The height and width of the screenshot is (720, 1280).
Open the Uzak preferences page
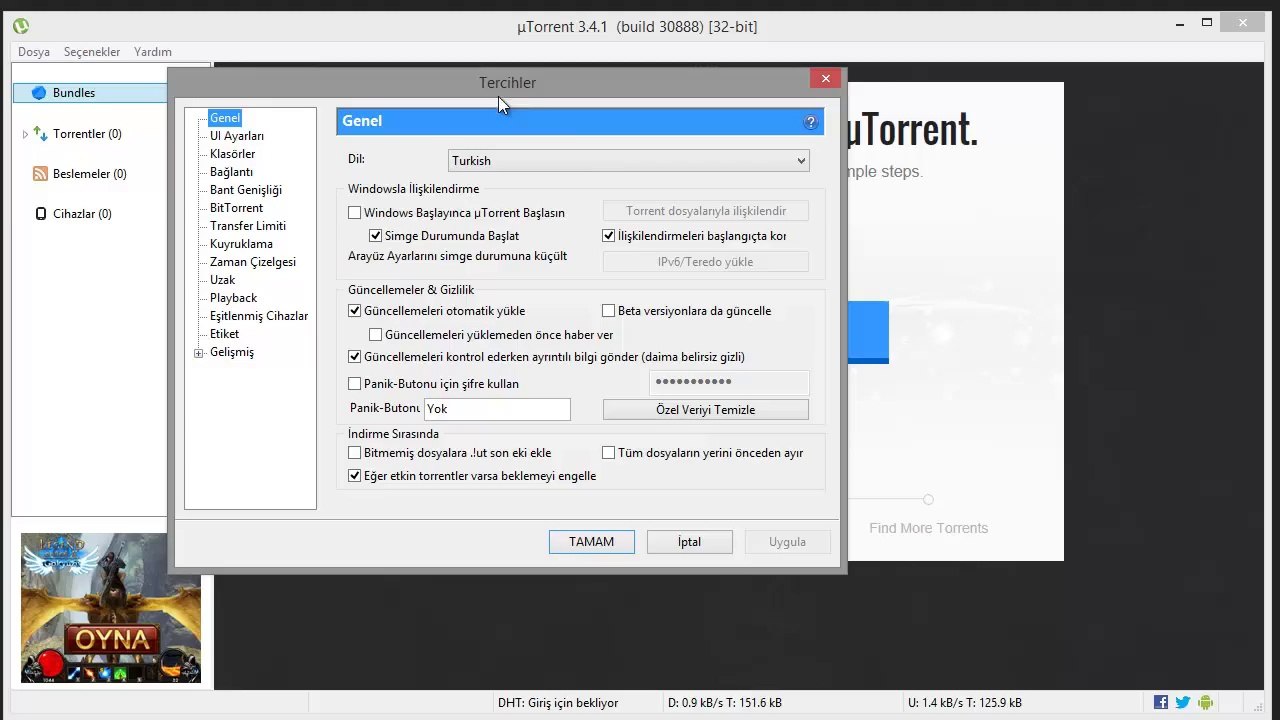(x=222, y=280)
